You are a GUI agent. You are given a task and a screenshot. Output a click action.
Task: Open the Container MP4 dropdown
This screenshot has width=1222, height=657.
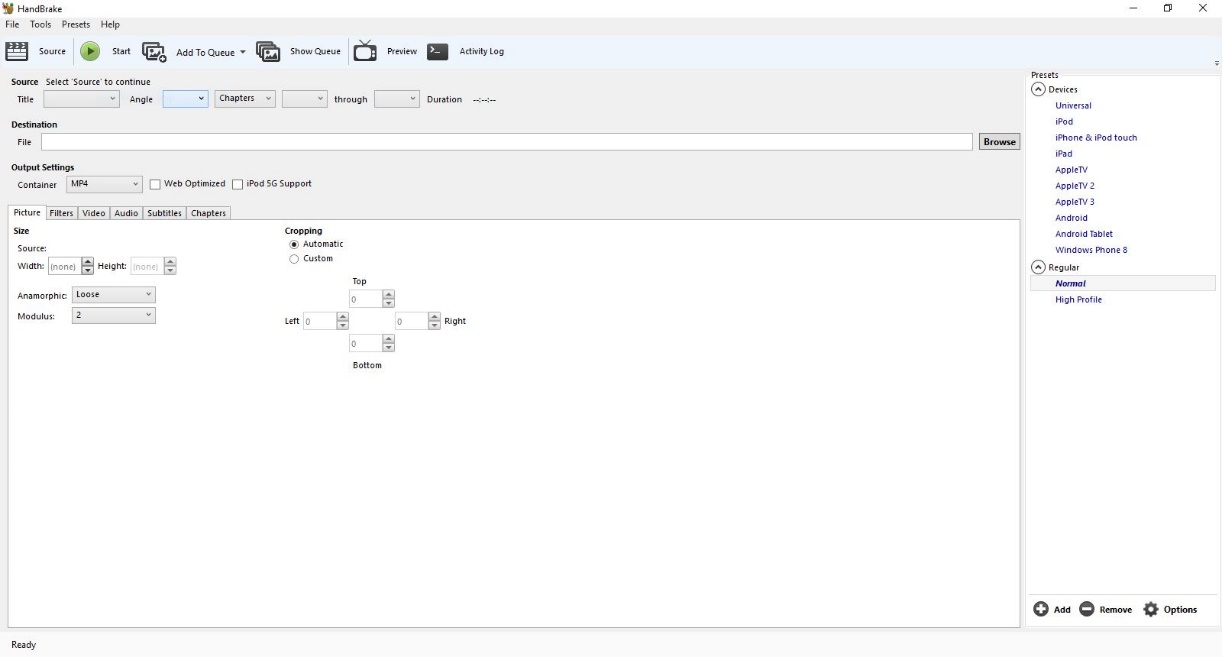(x=105, y=184)
